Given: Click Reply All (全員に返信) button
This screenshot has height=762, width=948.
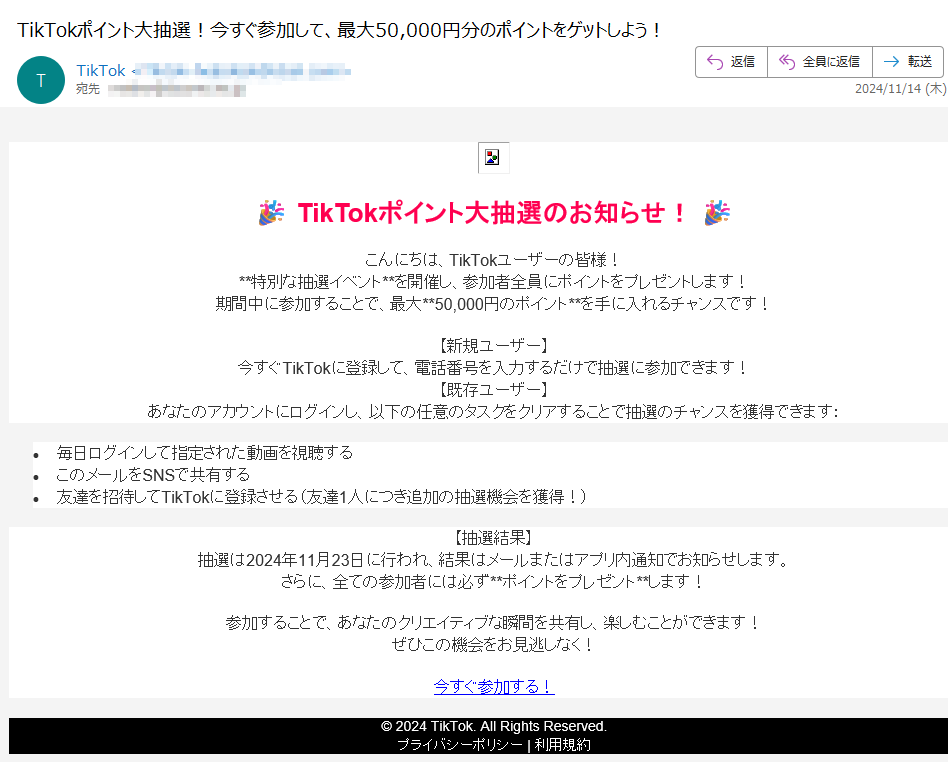Looking at the screenshot, I should [x=819, y=62].
